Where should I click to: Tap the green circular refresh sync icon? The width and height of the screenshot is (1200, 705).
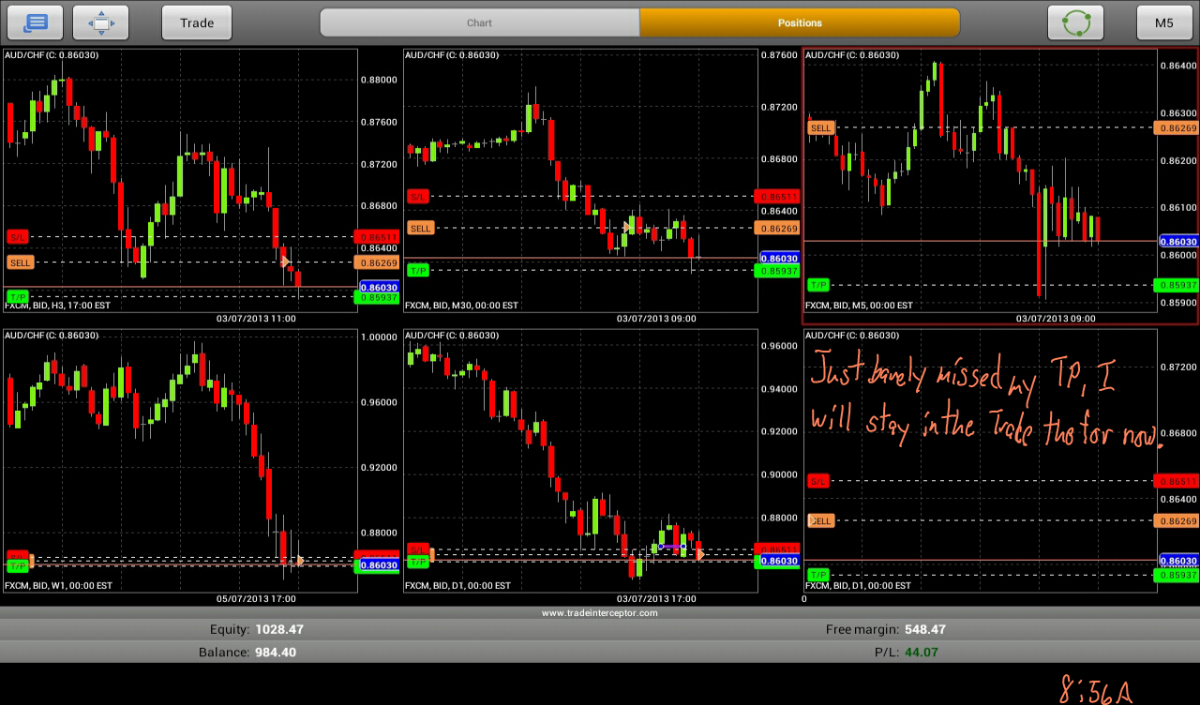pyautogui.click(x=1075, y=22)
